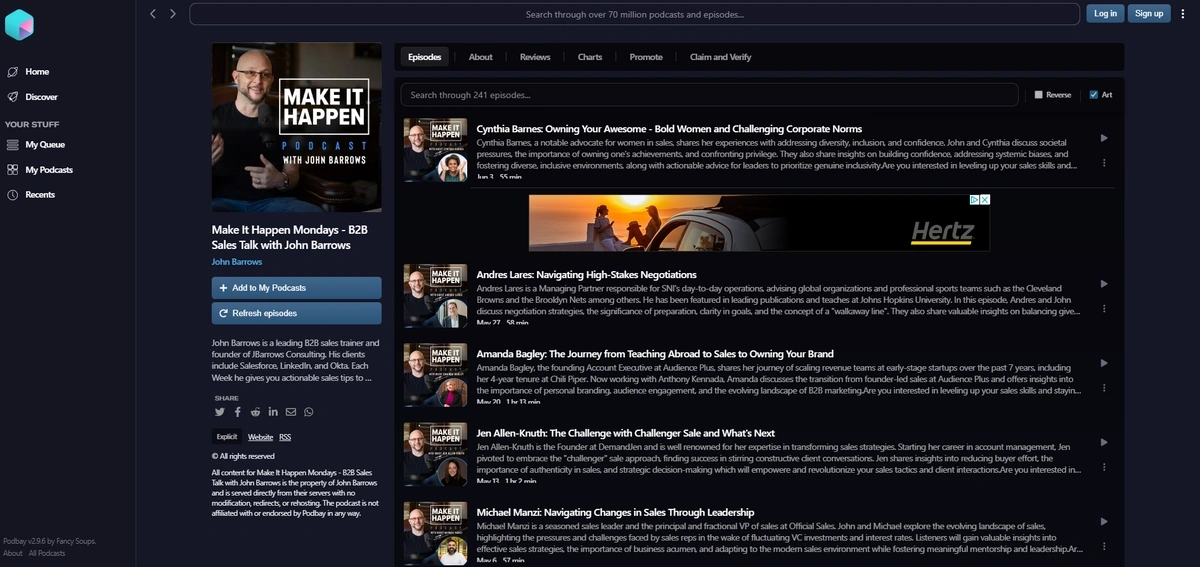
Task: Open the Discover page
Action: (32, 97)
